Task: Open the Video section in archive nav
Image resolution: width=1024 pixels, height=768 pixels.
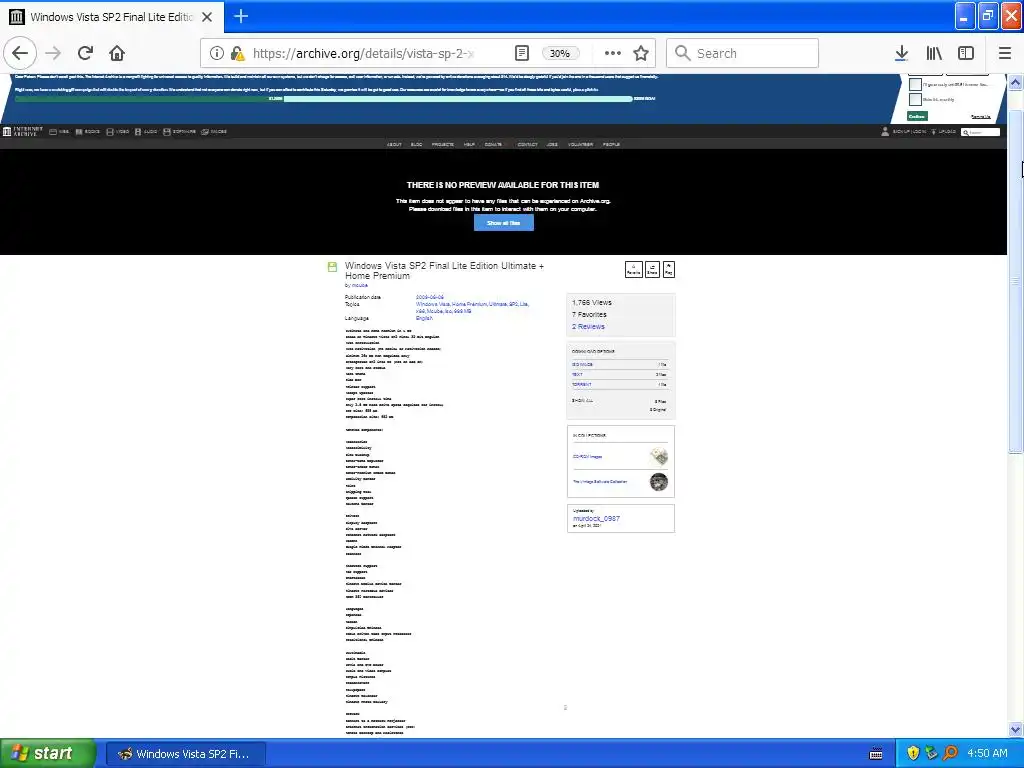Action: tap(118, 132)
